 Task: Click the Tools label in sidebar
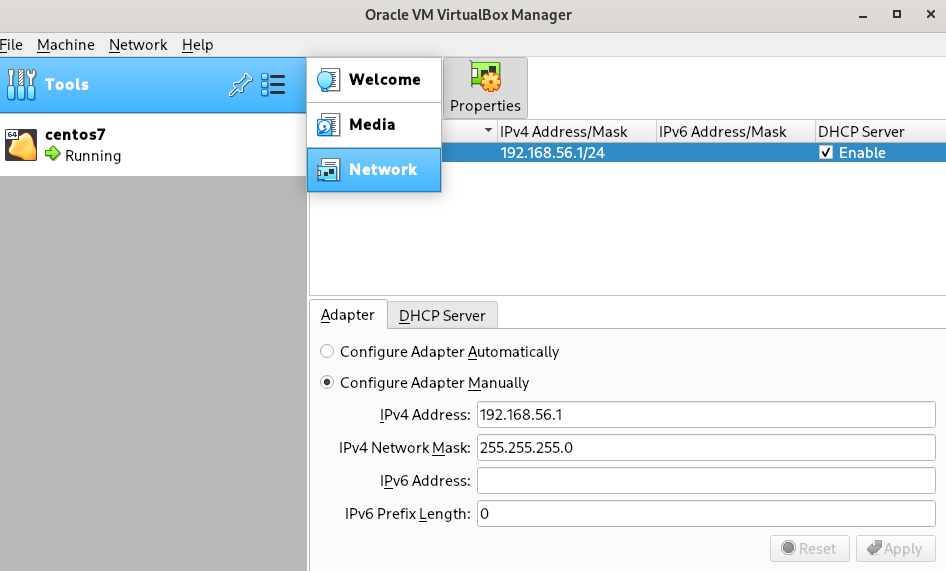[x=67, y=85]
